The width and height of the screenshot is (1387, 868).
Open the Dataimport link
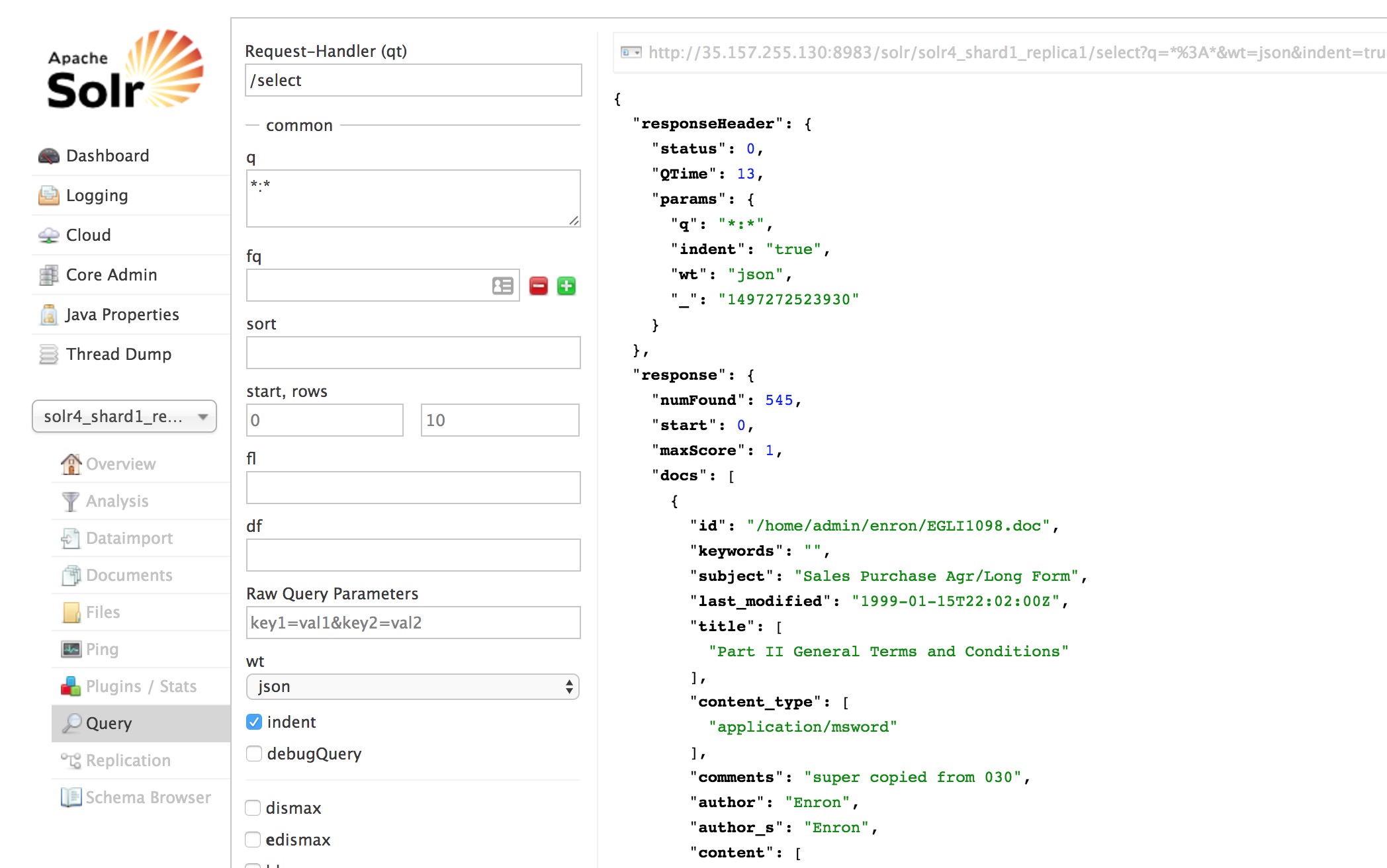[x=130, y=539]
